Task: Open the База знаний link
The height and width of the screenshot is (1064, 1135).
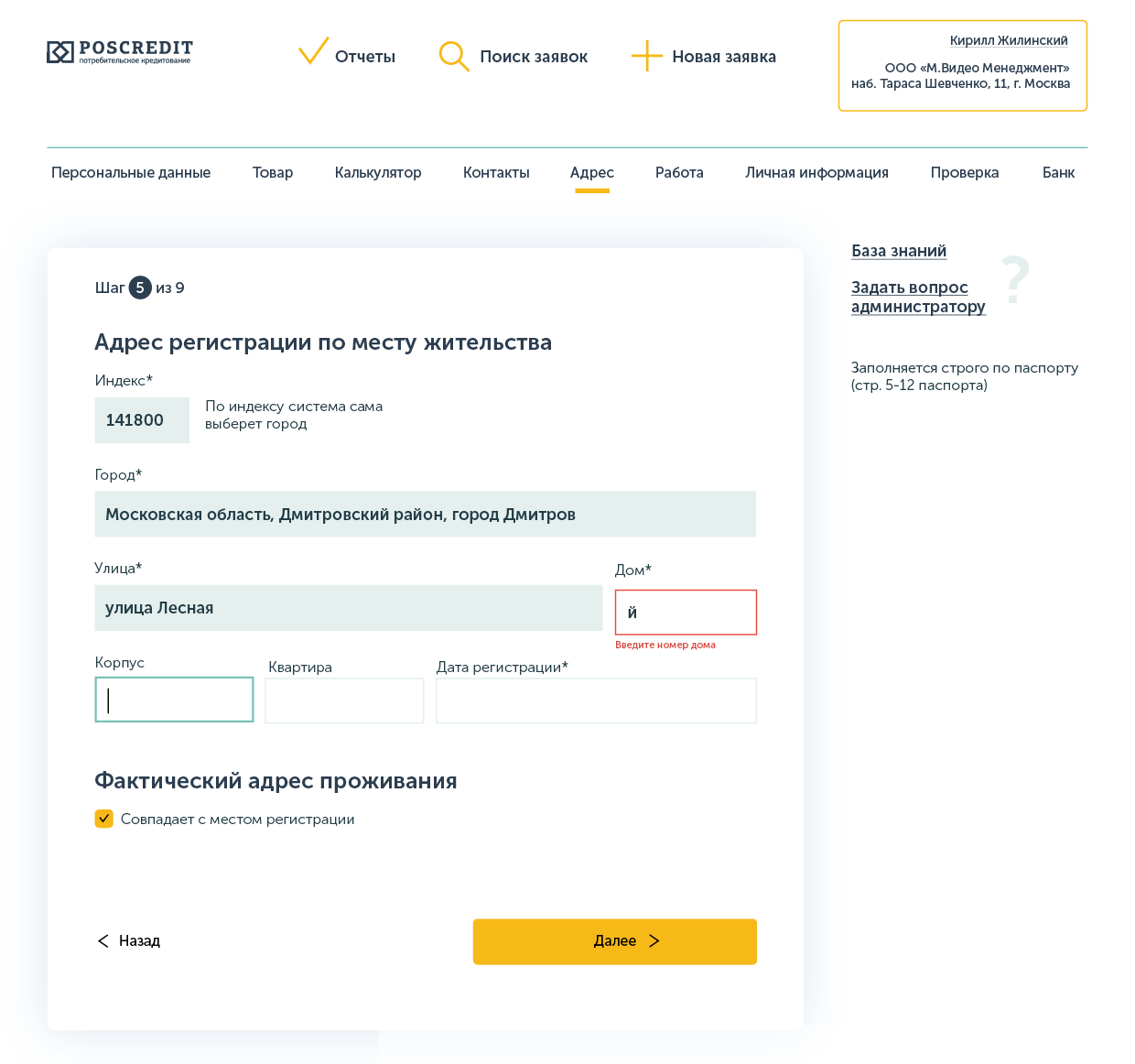Action: tap(899, 251)
